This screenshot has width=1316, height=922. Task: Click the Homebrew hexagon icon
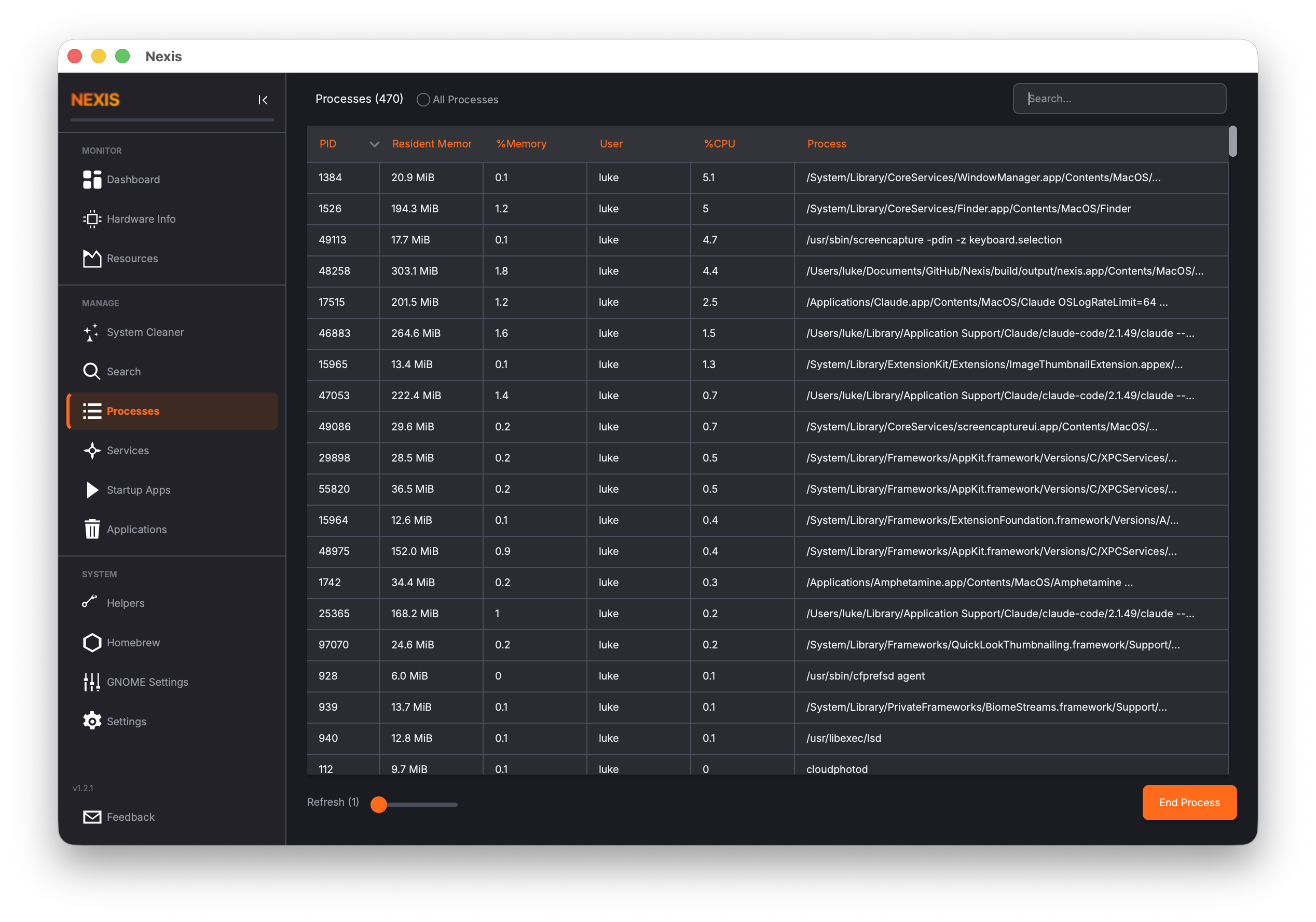pyautogui.click(x=92, y=642)
